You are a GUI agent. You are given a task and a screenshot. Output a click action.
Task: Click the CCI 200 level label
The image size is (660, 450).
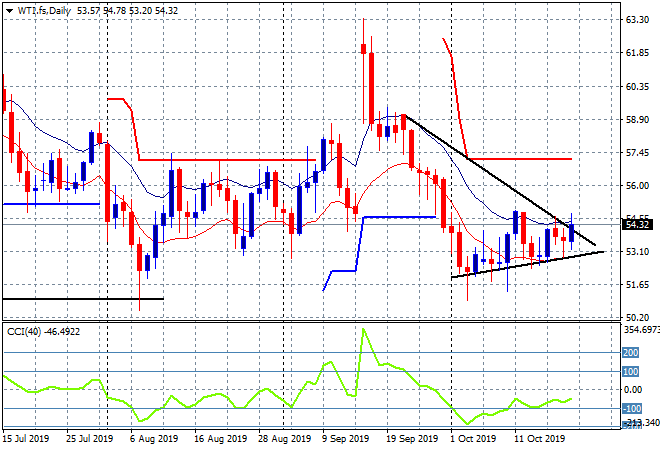coord(631,353)
